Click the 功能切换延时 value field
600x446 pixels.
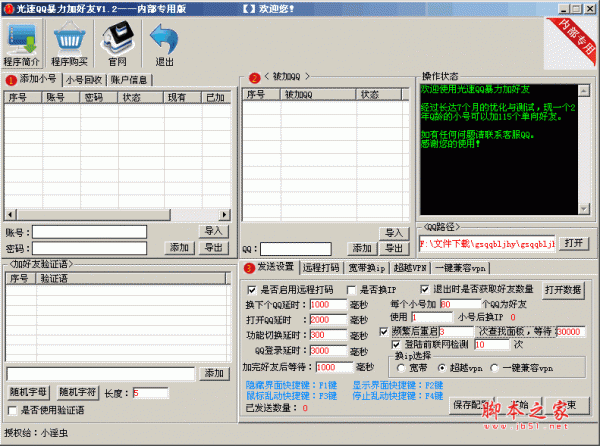[x=328, y=335]
